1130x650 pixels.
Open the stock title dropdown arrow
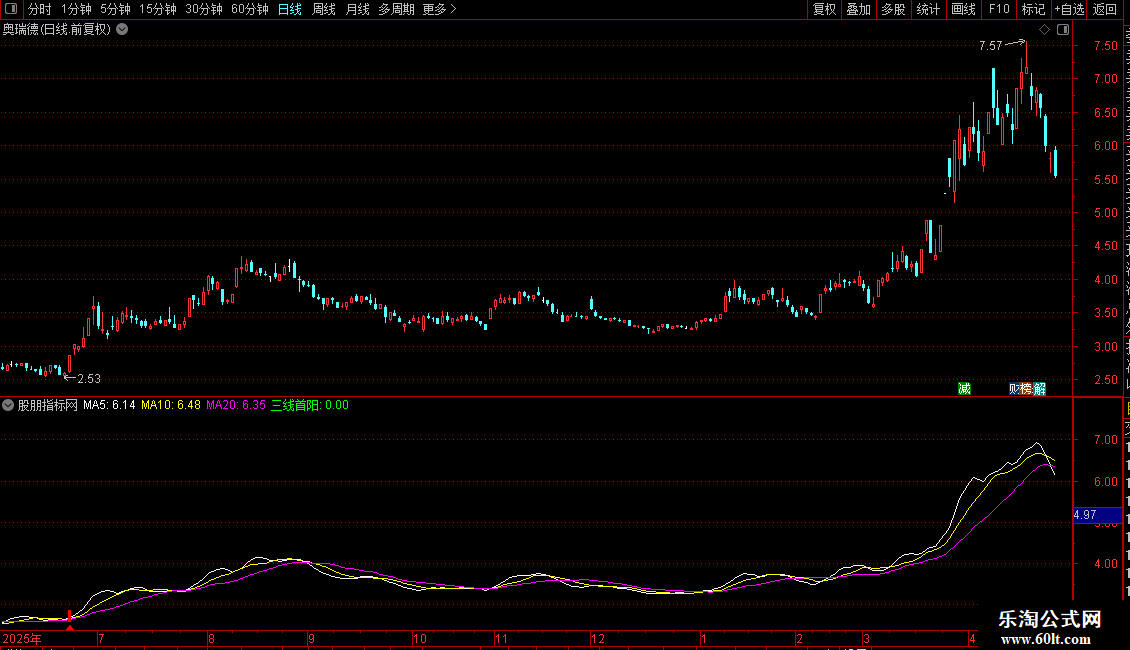[x=123, y=30]
